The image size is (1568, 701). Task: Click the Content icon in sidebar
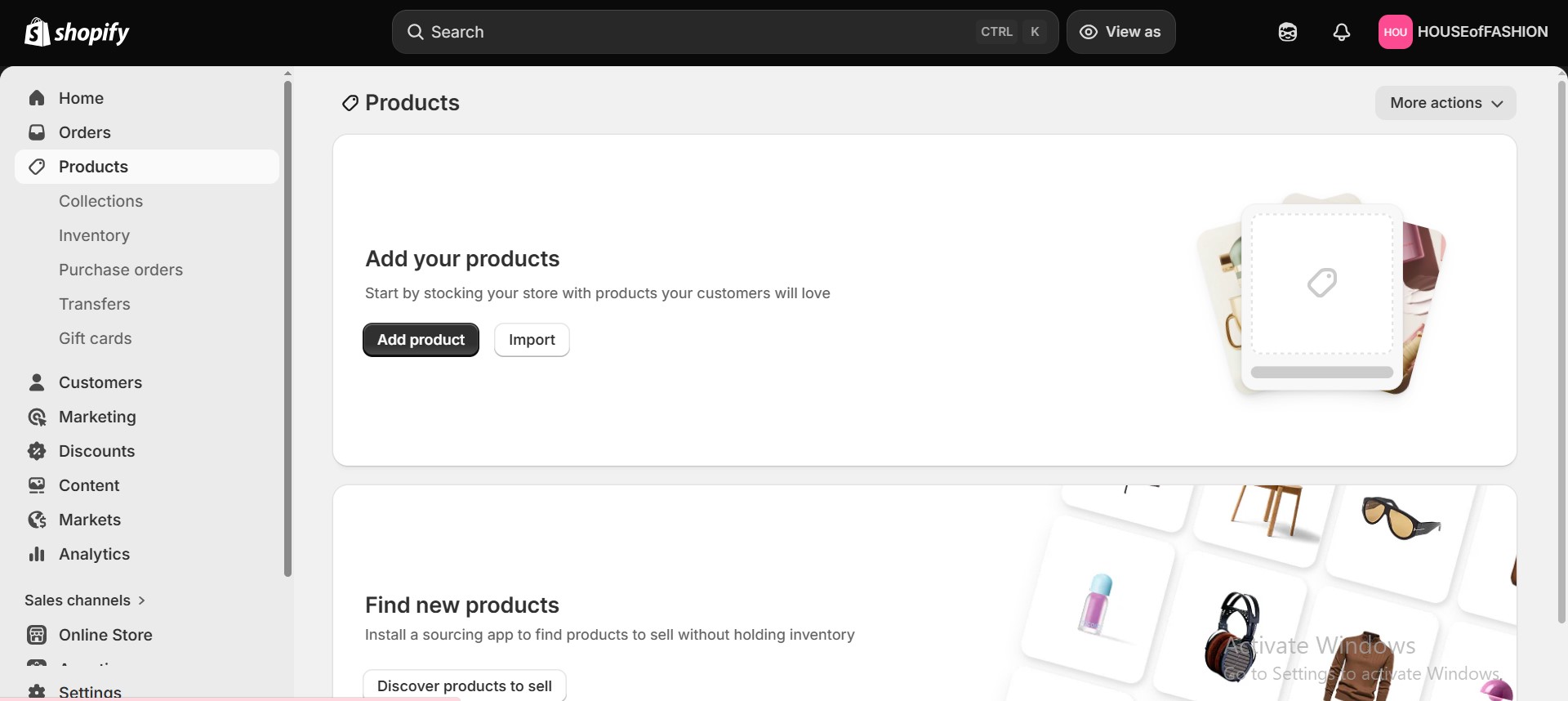coord(37,485)
